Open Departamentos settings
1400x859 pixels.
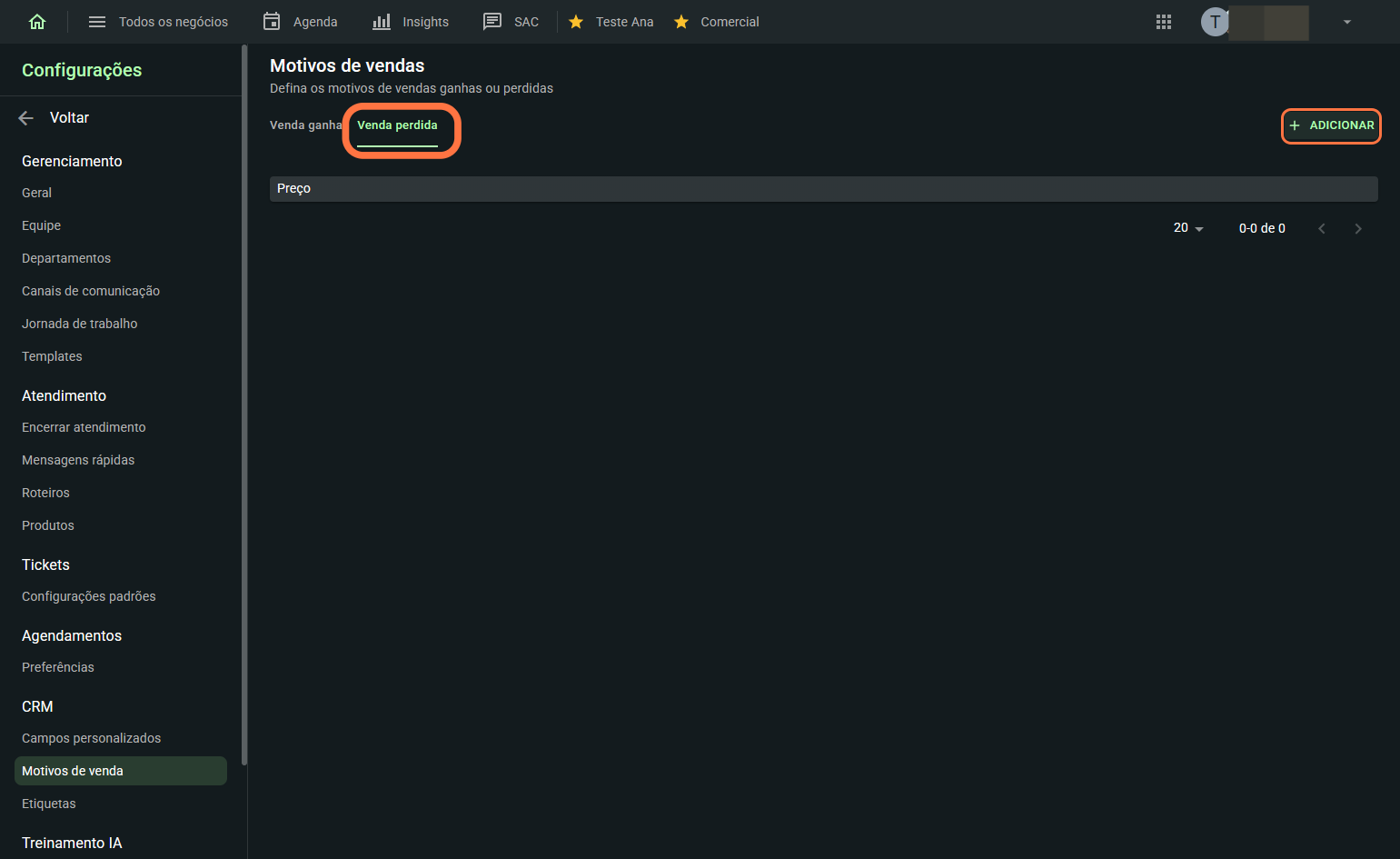pos(66,258)
